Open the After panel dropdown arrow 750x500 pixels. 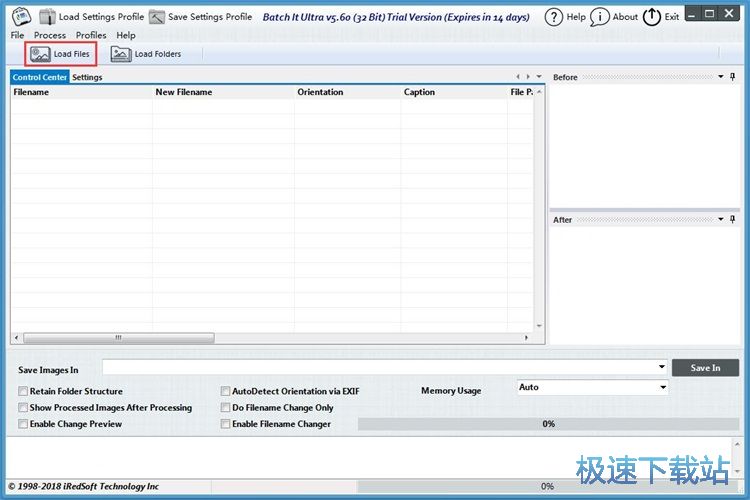[720, 219]
